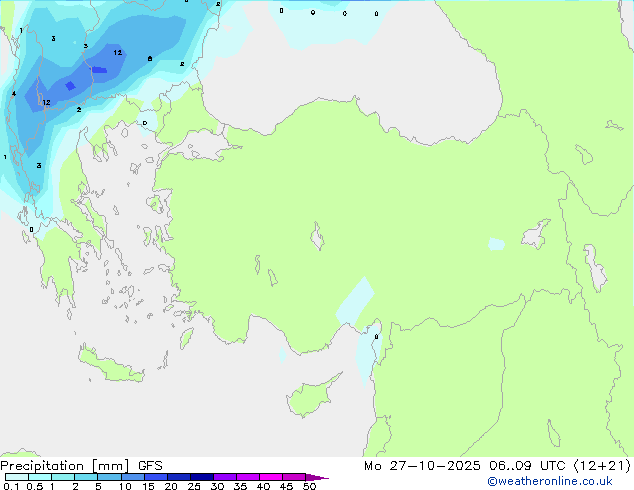Click the 0.1–0.5 mm legend swatch

pyautogui.click(x=17, y=477)
